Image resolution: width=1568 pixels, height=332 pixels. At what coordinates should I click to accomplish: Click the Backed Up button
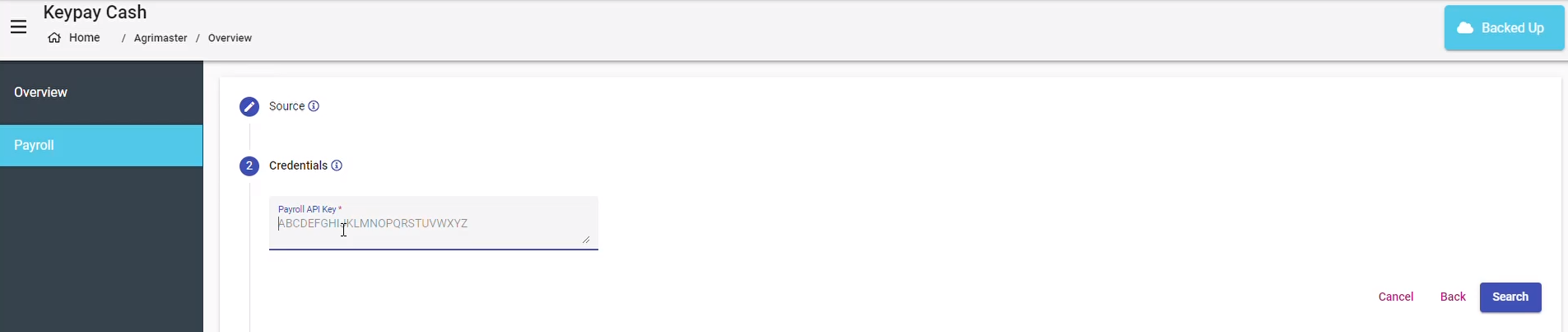(x=1504, y=28)
